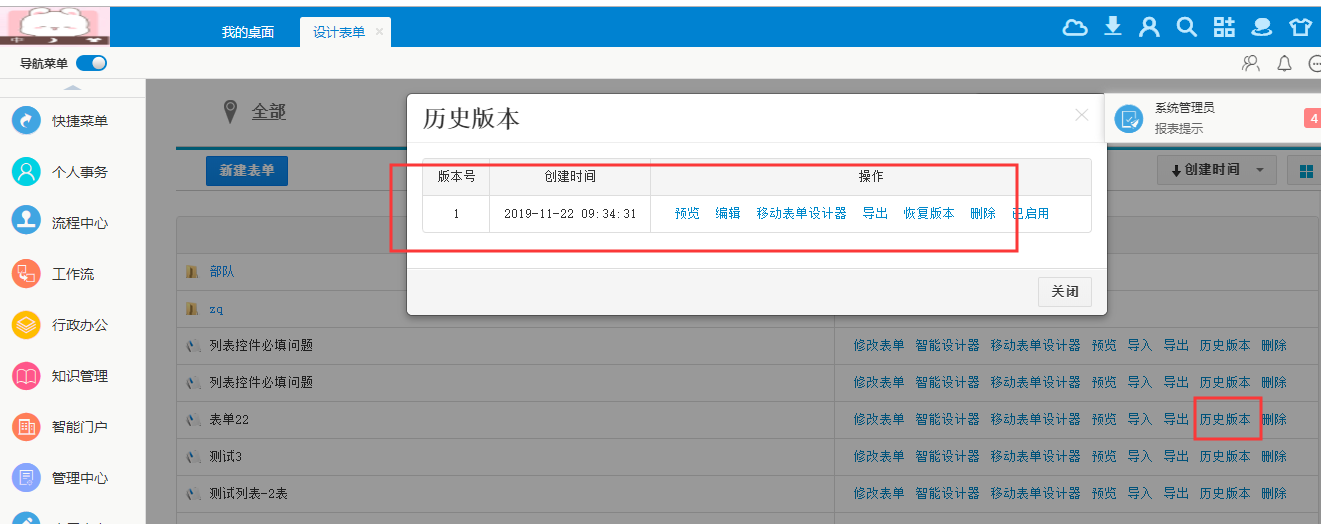Screen dimensions: 1321x524
Task: Click the chat bubble icon in header
Action: 1262,27
